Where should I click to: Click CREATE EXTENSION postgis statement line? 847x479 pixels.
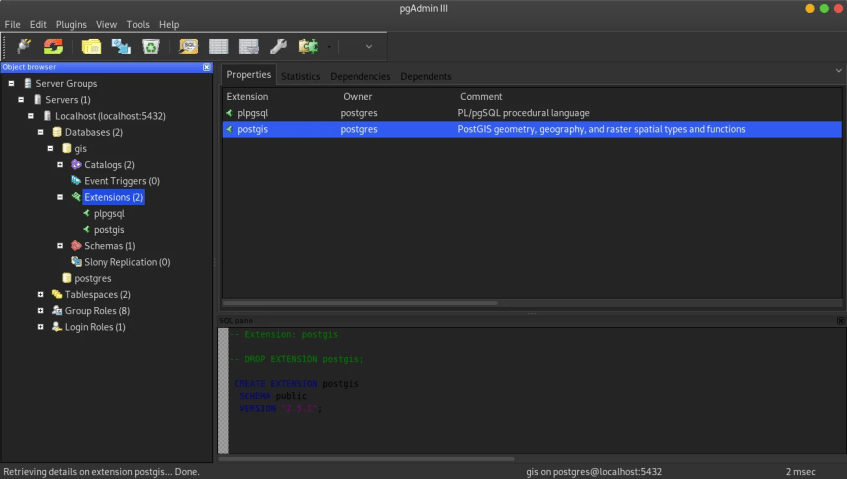[x=296, y=384]
